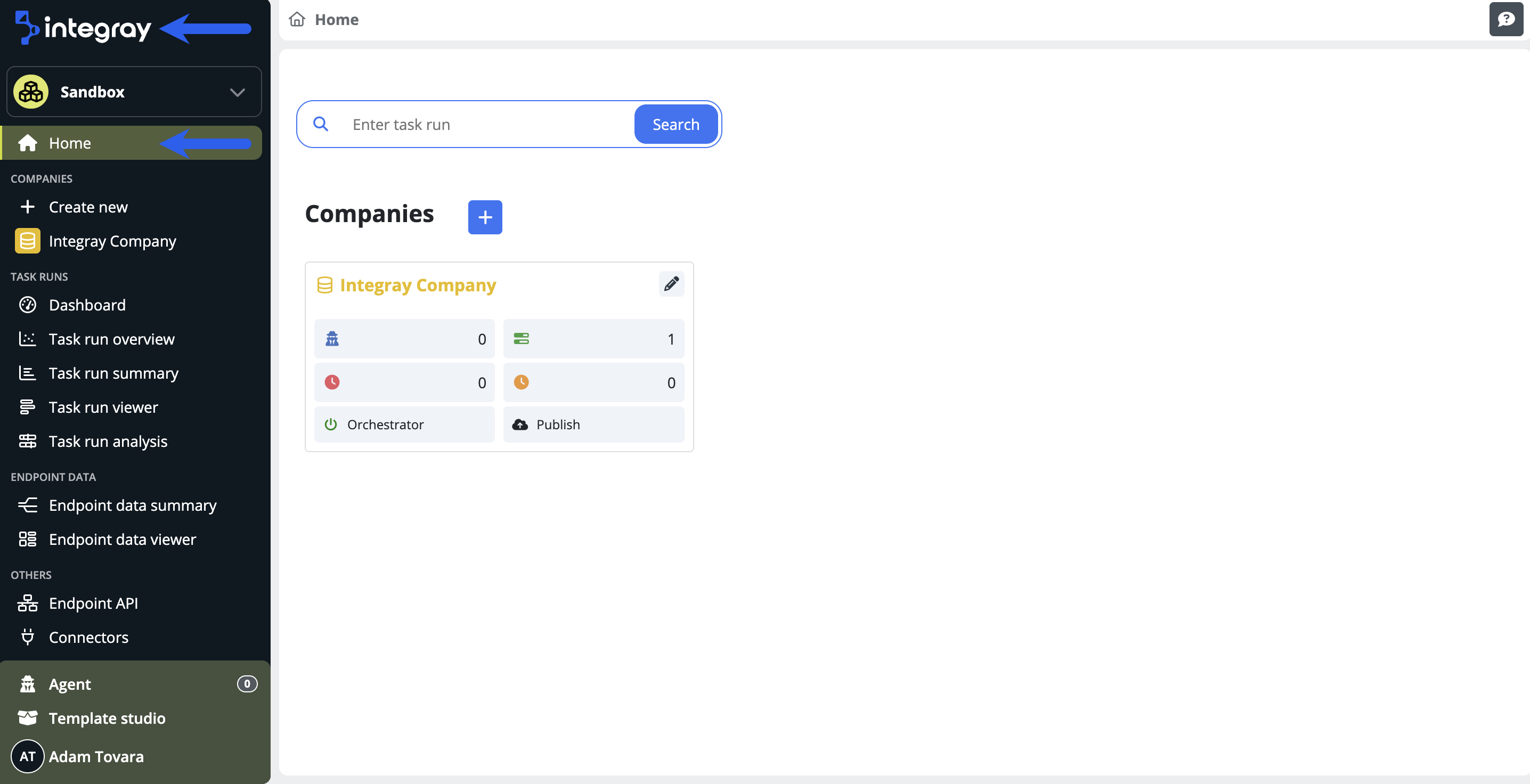This screenshot has height=784, width=1530.
Task: Click the agent icon tile showing 0
Action: click(404, 339)
